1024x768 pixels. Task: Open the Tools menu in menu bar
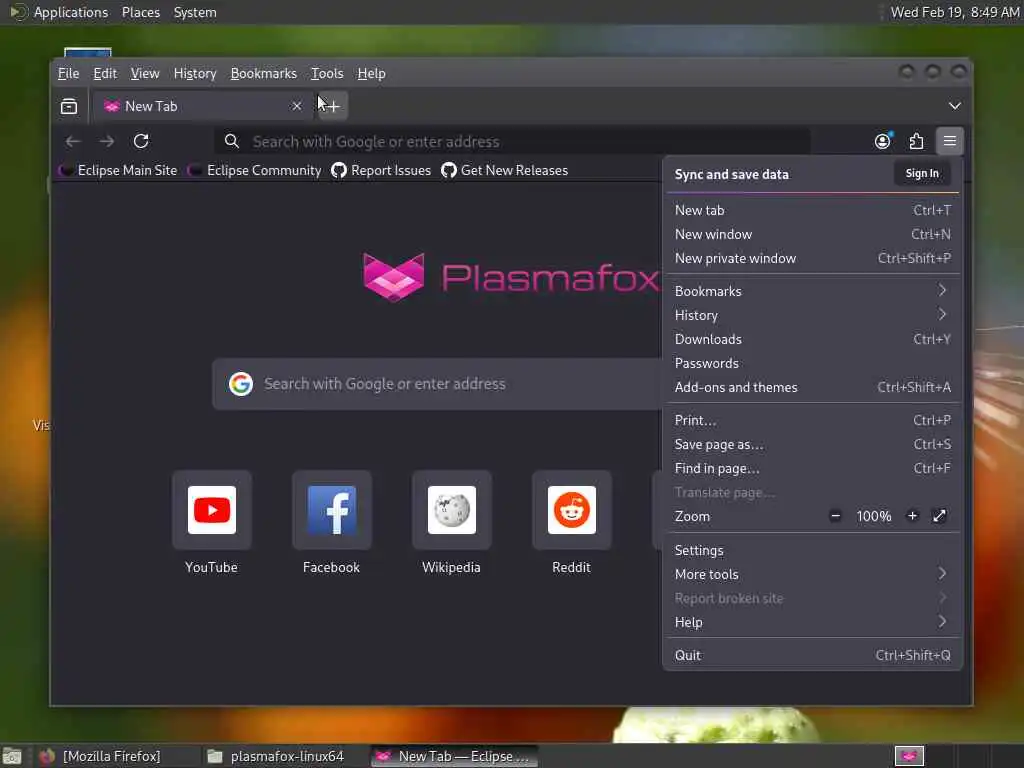pyautogui.click(x=327, y=73)
